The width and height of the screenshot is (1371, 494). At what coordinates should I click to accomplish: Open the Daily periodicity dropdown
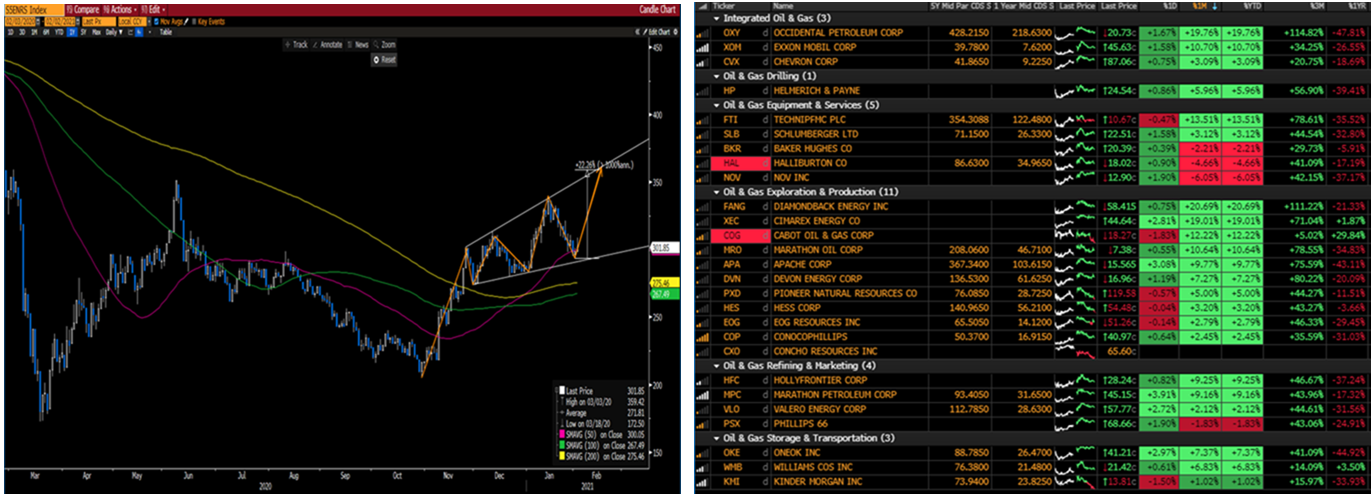(114, 32)
